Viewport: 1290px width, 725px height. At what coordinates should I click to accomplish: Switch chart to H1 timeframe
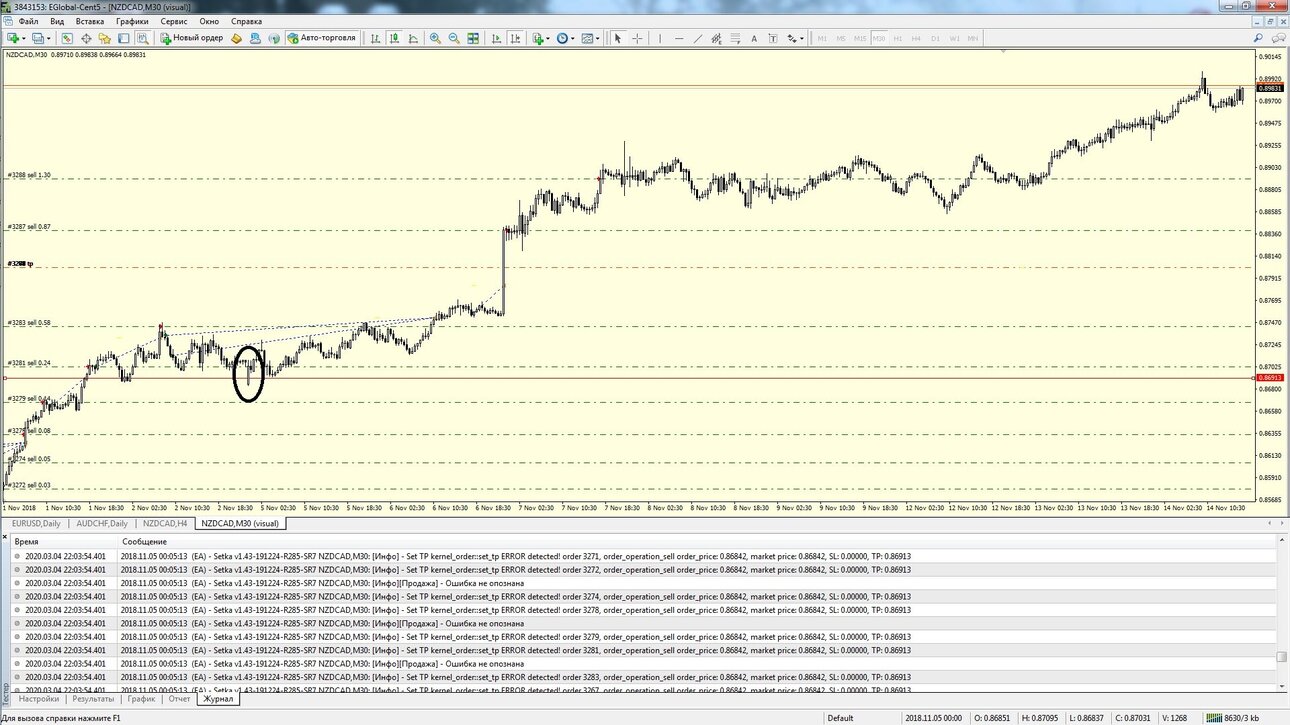pyautogui.click(x=898, y=38)
